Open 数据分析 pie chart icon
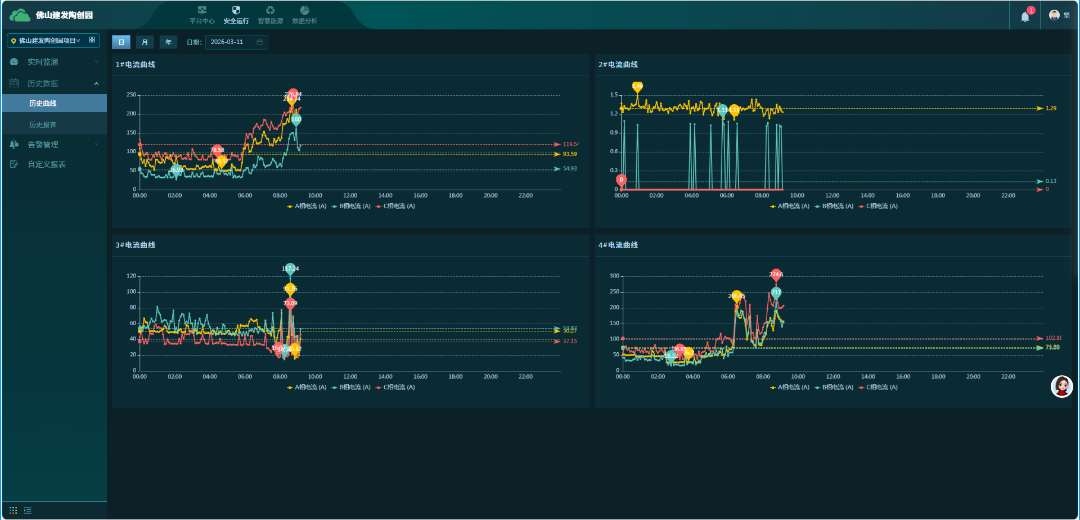 (304, 11)
